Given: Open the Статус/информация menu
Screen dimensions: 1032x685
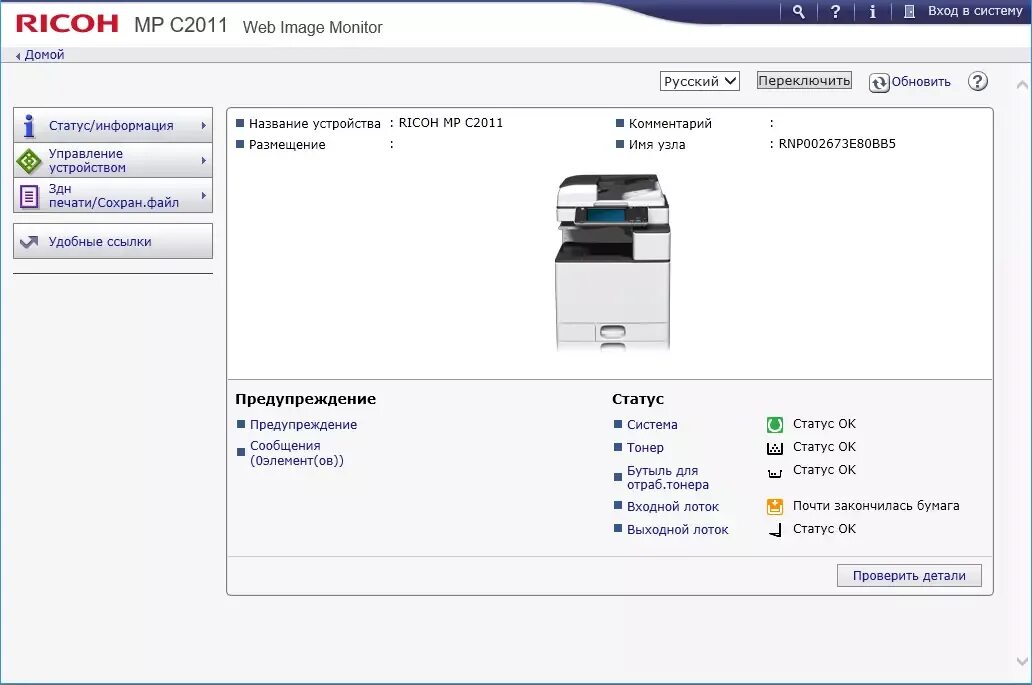Looking at the screenshot, I should 113,125.
